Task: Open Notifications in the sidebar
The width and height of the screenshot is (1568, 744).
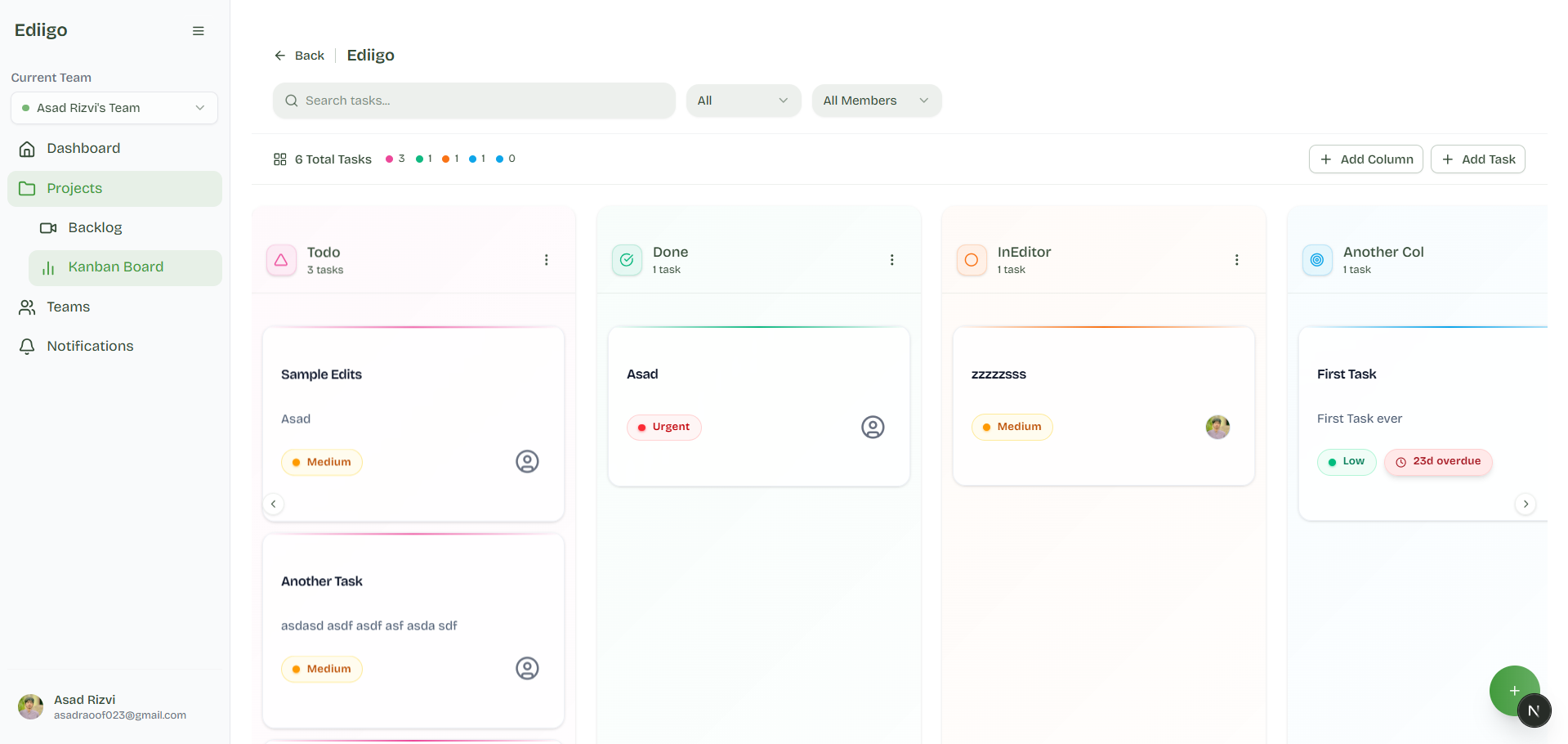Action: [114, 346]
